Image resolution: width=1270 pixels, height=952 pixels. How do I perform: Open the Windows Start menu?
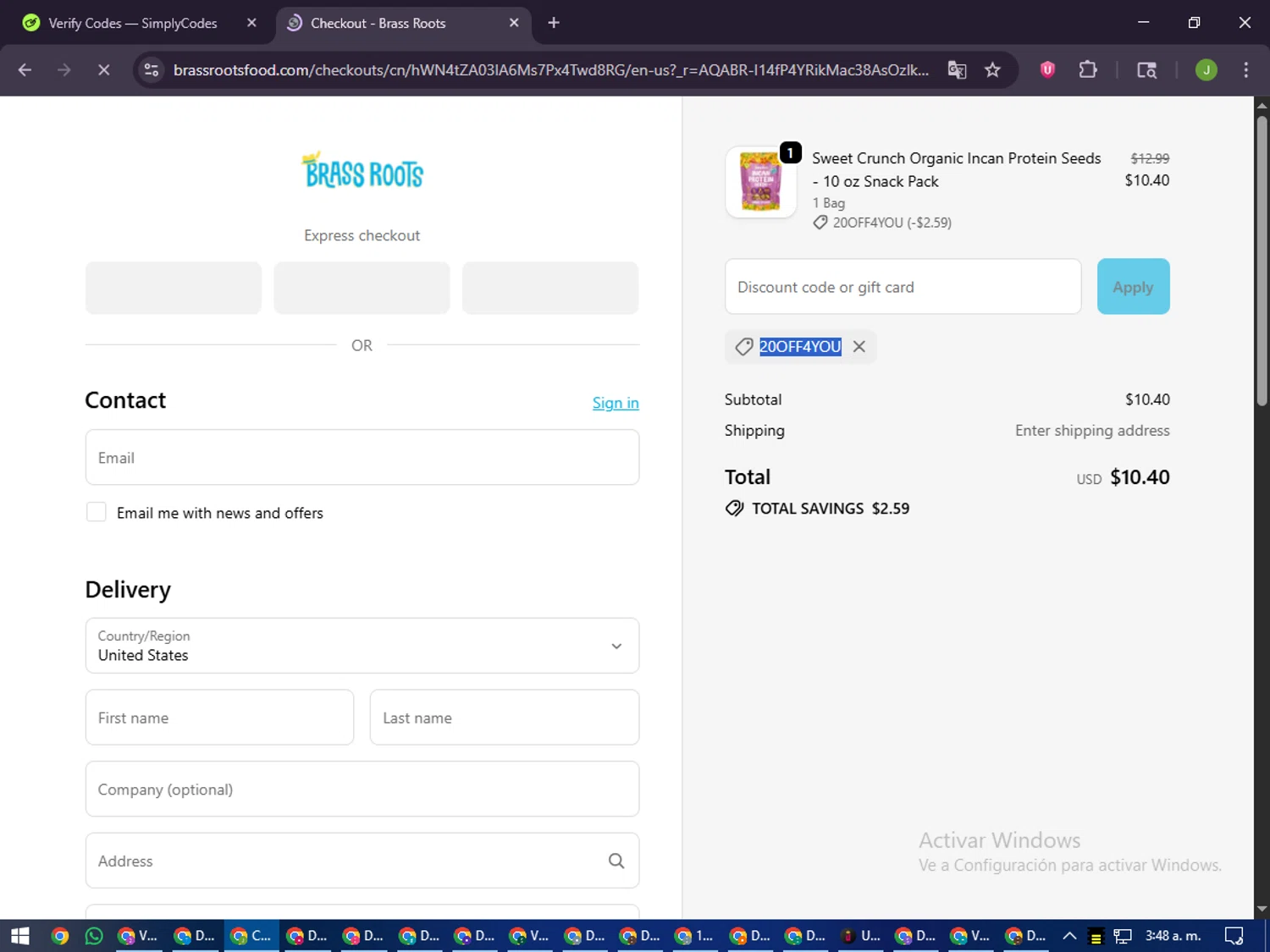19,936
